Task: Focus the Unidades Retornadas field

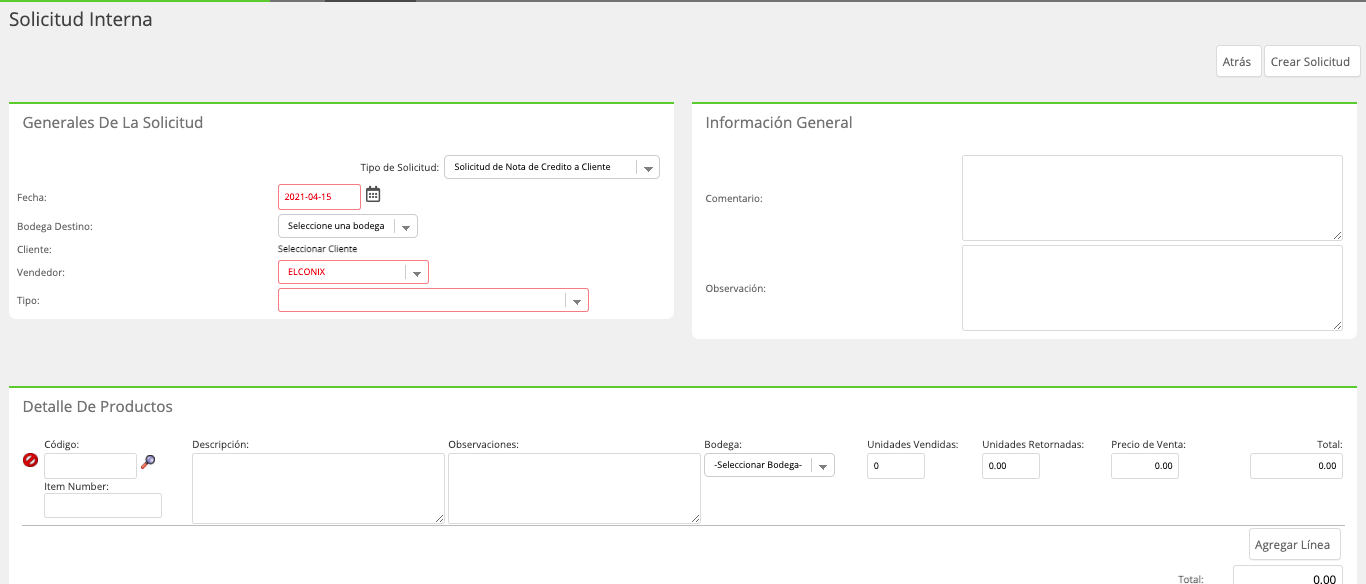Action: tap(1011, 466)
